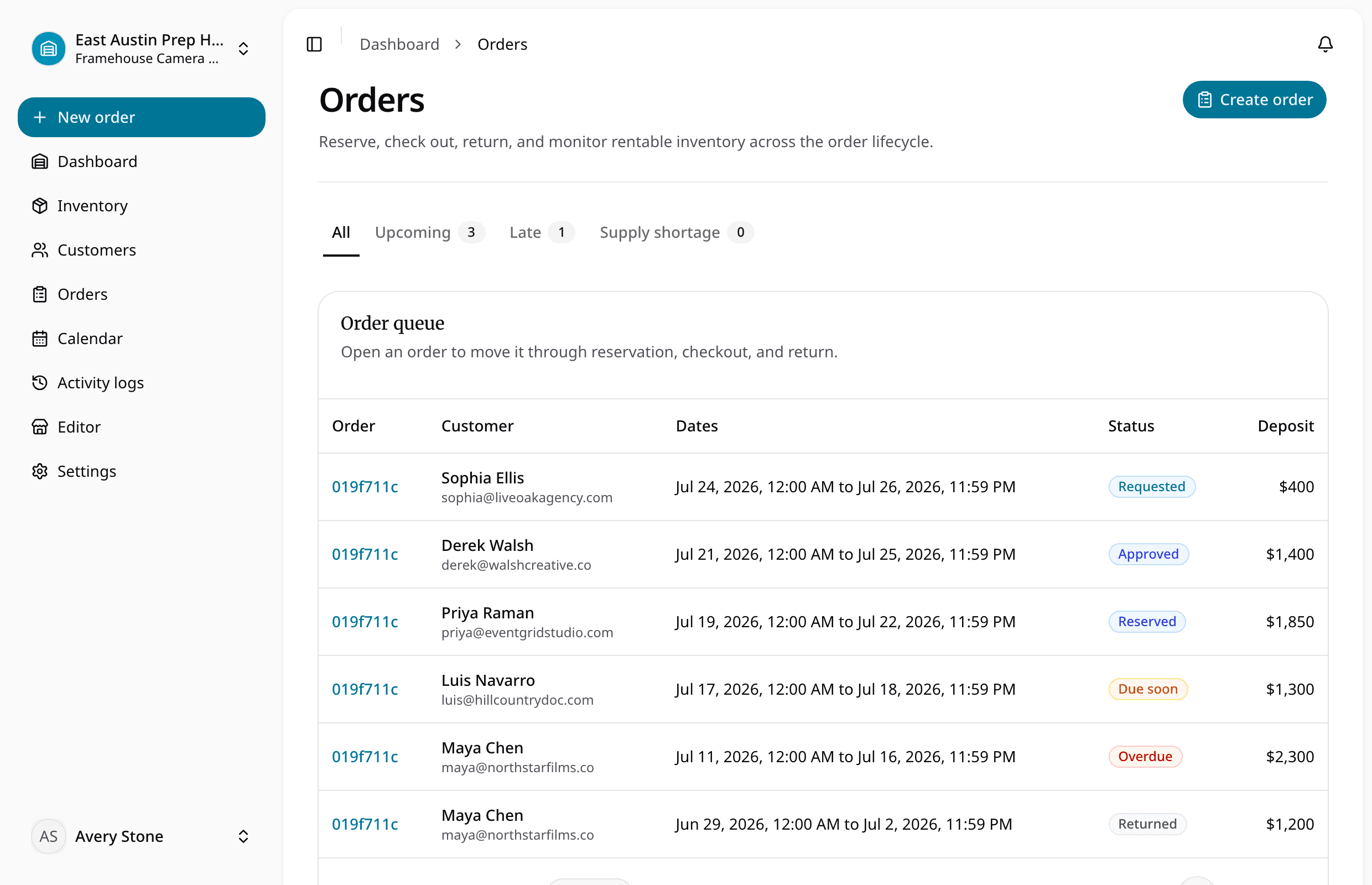Open Sophia Ellis order 019f711c link
Screen dimensions: 1372x885
(x=365, y=487)
